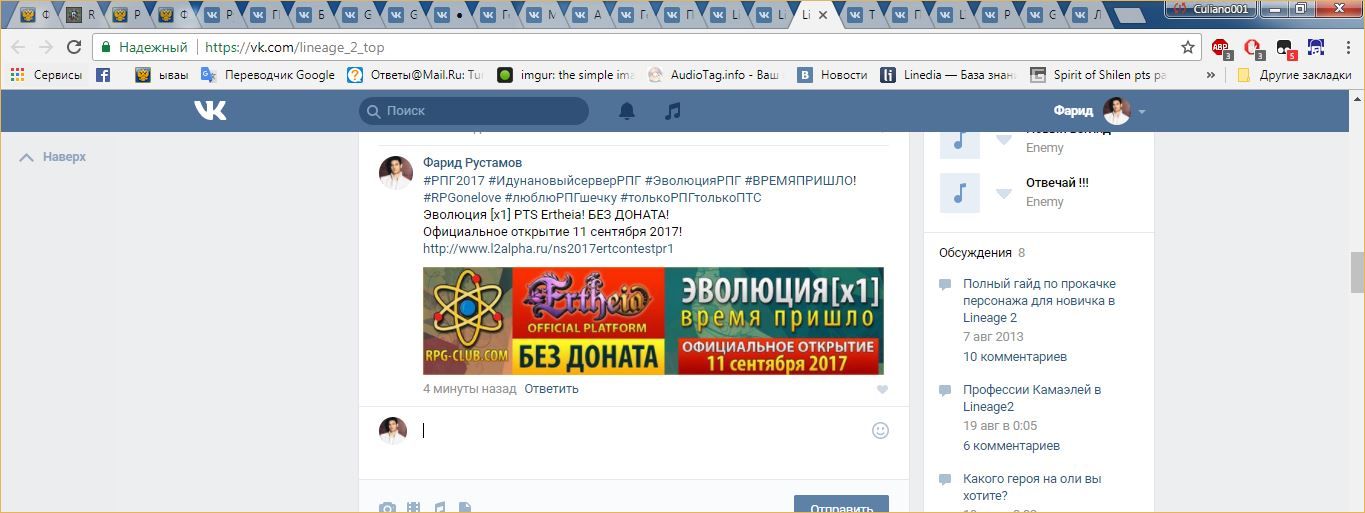This screenshot has width=1365, height=513.
Task: Go to the VK logo home
Action: click(210, 111)
